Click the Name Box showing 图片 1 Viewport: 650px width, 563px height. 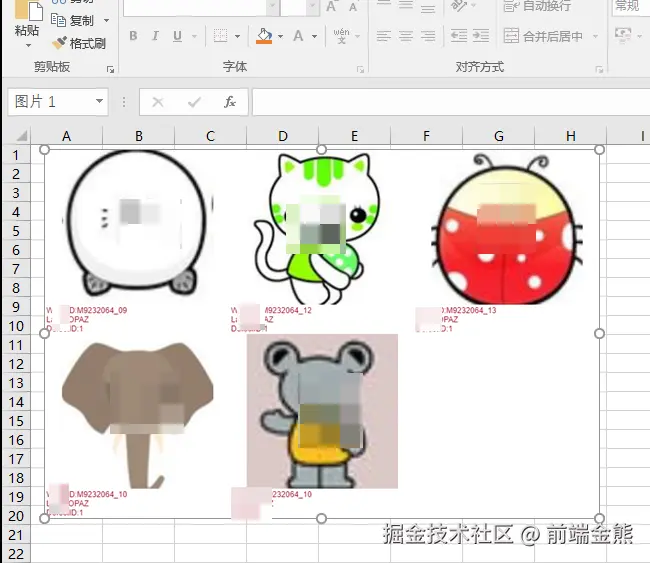pyautogui.click(x=51, y=102)
